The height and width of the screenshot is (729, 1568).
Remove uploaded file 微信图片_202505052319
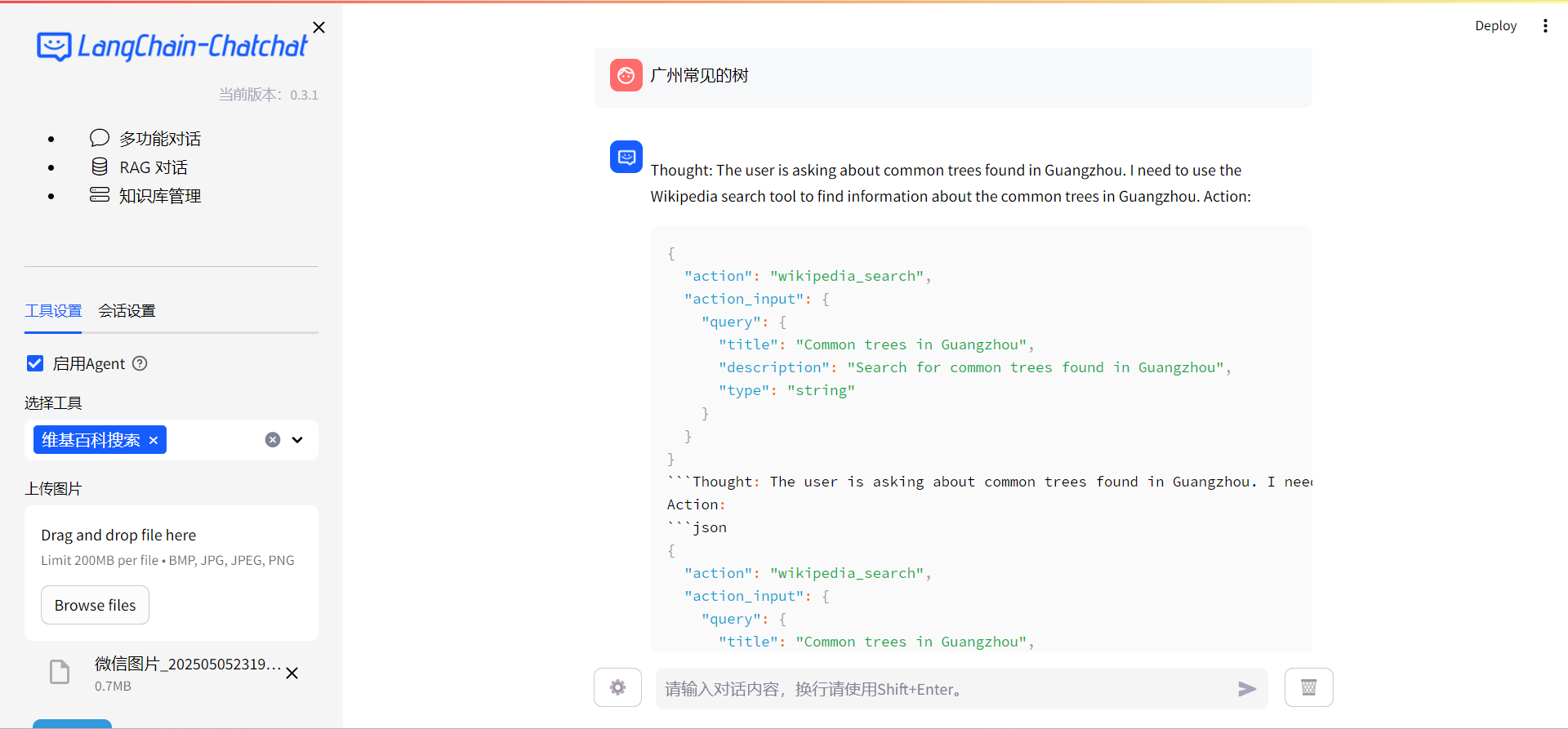tap(292, 673)
